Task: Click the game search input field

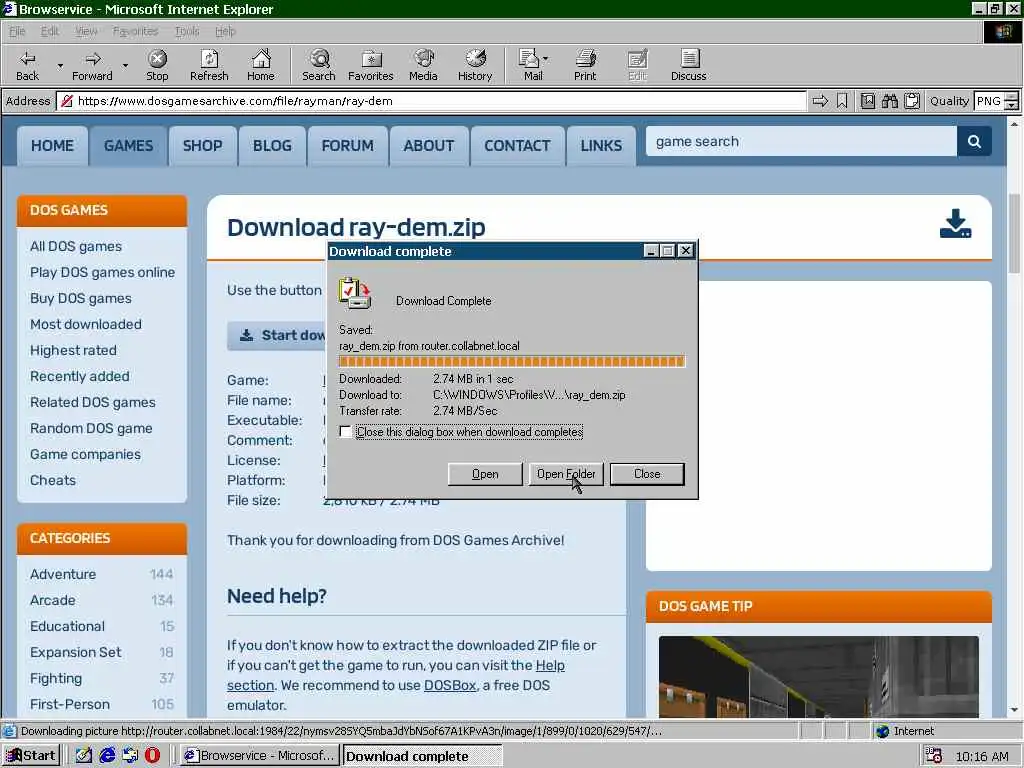Action: click(x=801, y=142)
